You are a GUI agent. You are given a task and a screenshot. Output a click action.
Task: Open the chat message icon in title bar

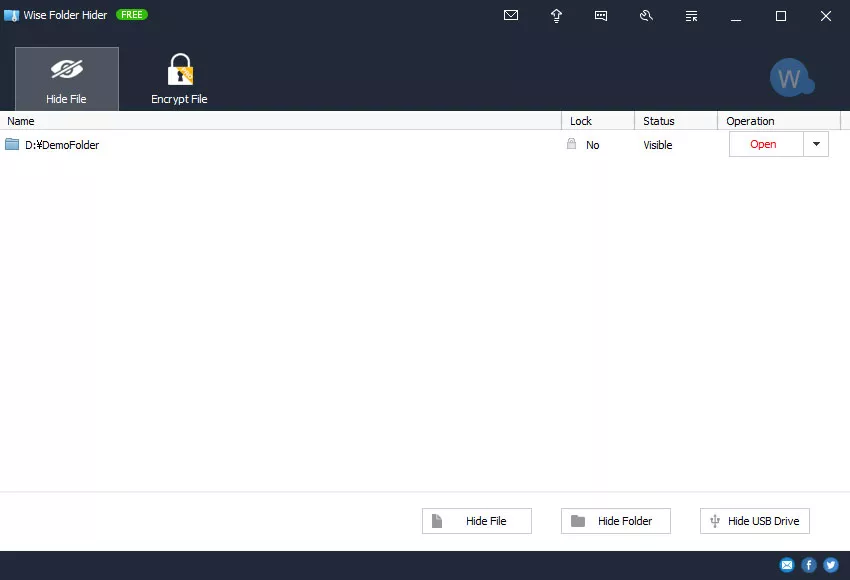601,16
